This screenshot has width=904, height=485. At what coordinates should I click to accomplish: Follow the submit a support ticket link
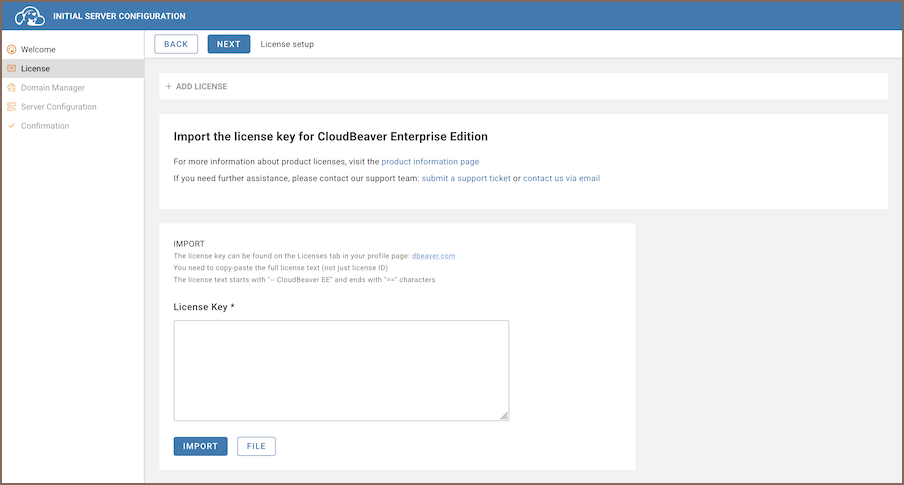point(466,178)
